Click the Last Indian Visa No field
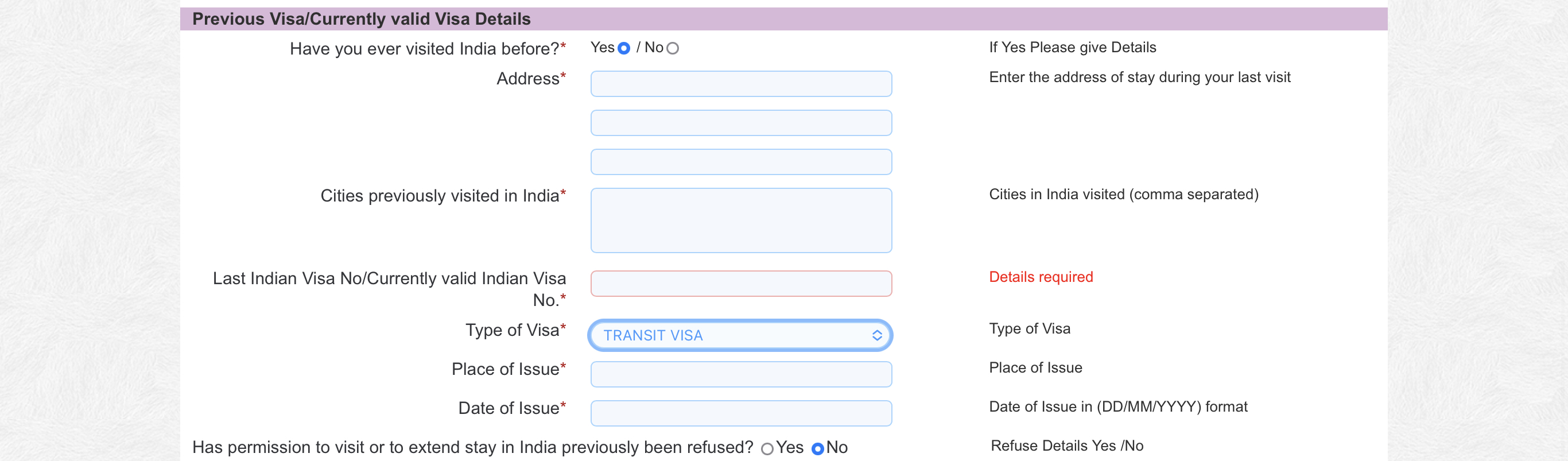The image size is (1568, 461). click(741, 284)
